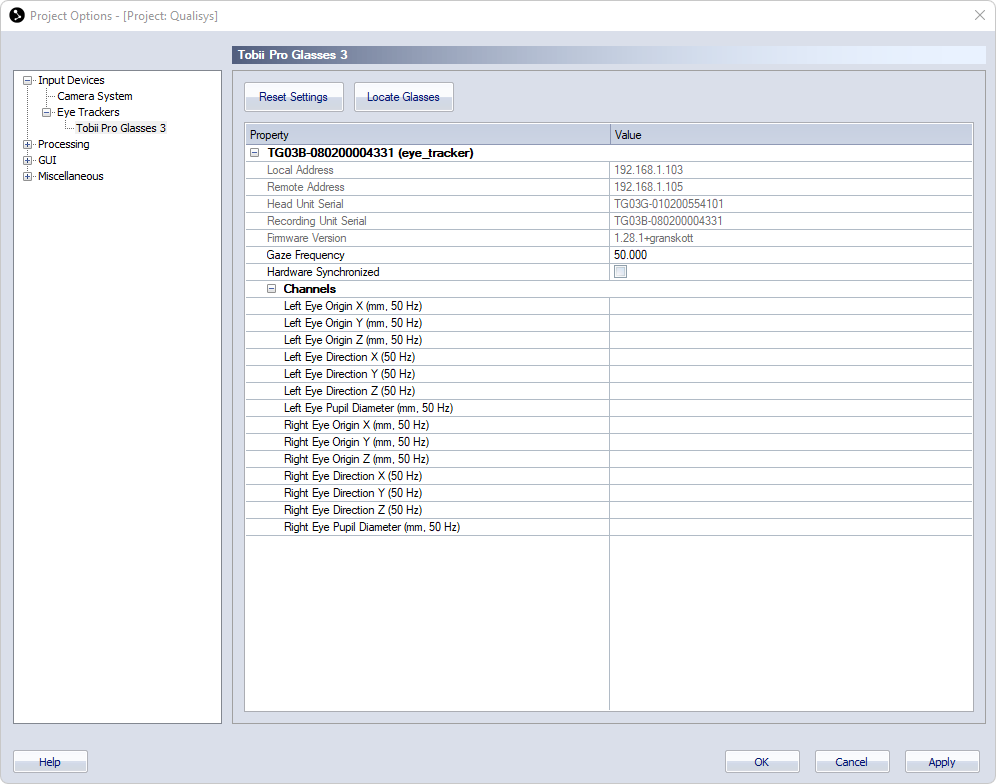Expand the Miscellaneous tree node
Viewport: 996px width, 784px height.
(28, 177)
